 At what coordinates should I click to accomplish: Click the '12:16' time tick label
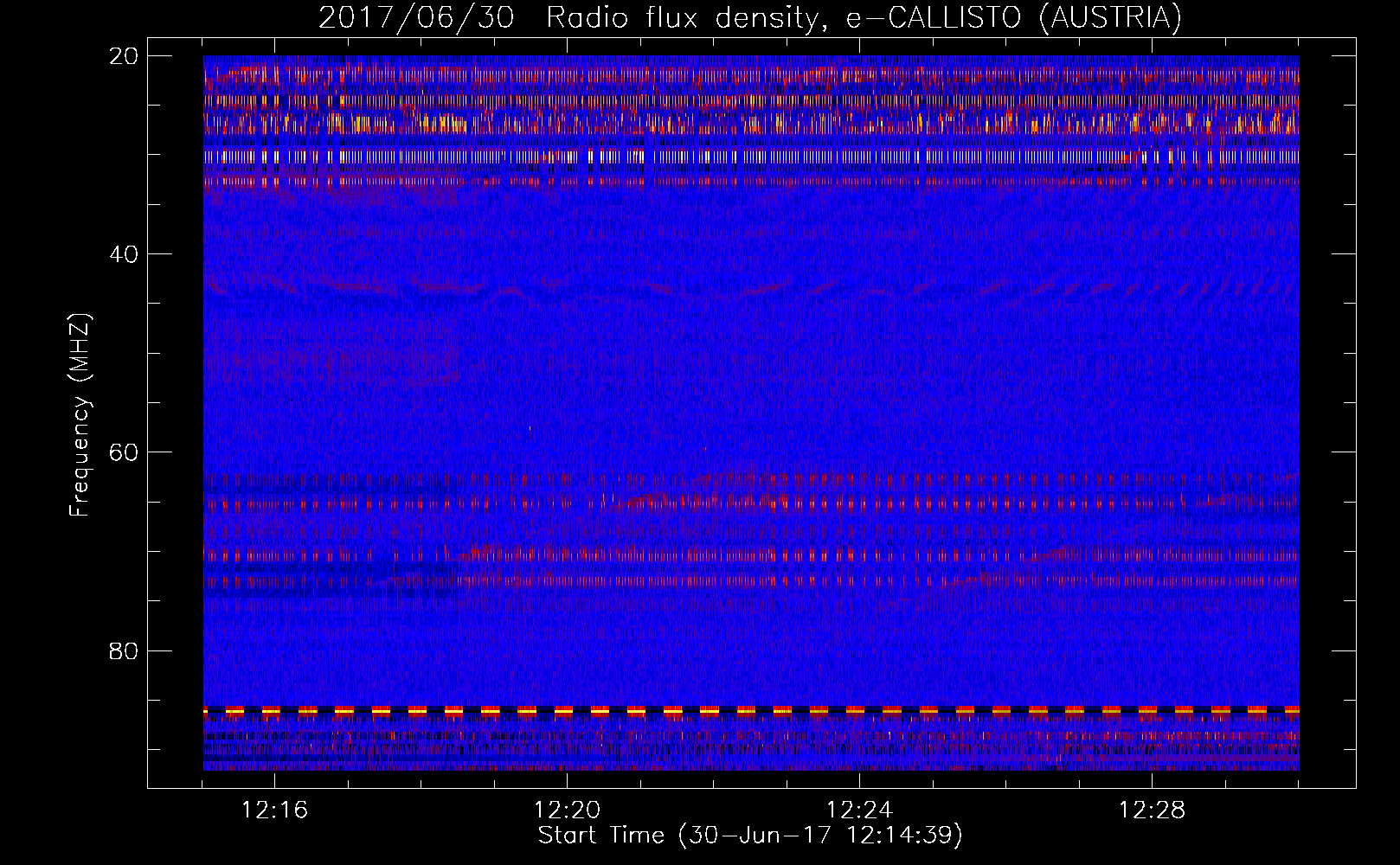coord(274,811)
